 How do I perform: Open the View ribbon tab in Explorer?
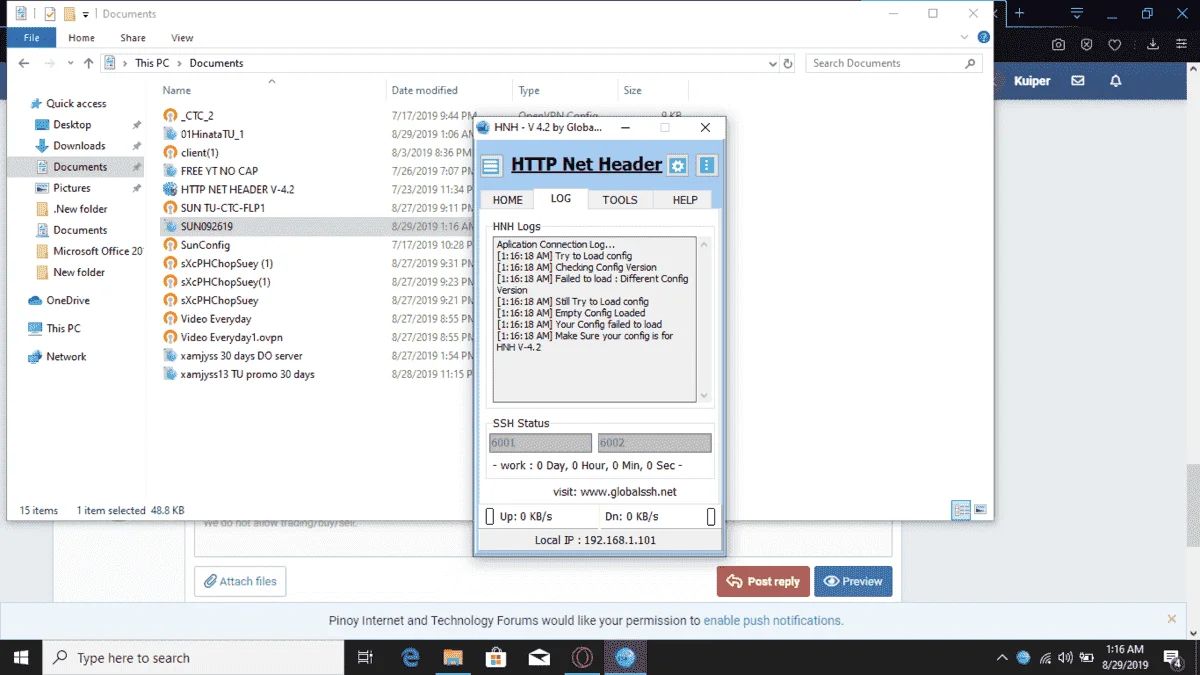coord(182,38)
